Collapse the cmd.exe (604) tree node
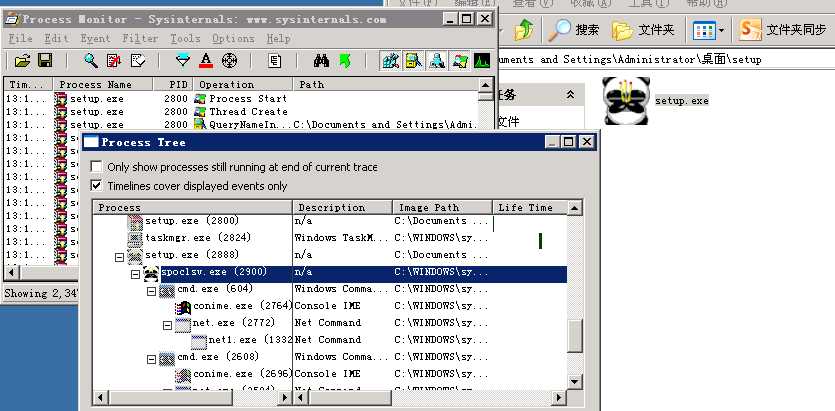This screenshot has height=411, width=835. click(152, 291)
